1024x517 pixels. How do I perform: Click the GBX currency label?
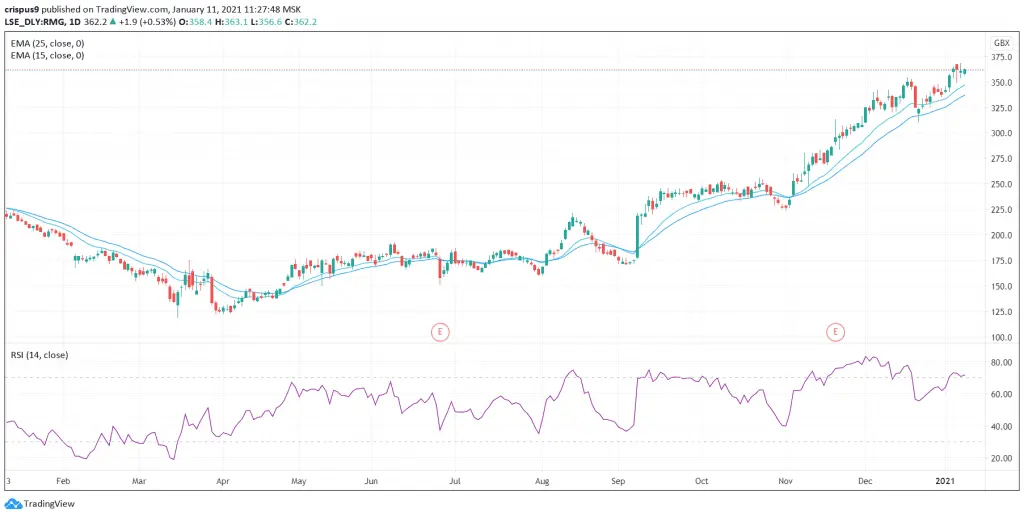click(1002, 43)
